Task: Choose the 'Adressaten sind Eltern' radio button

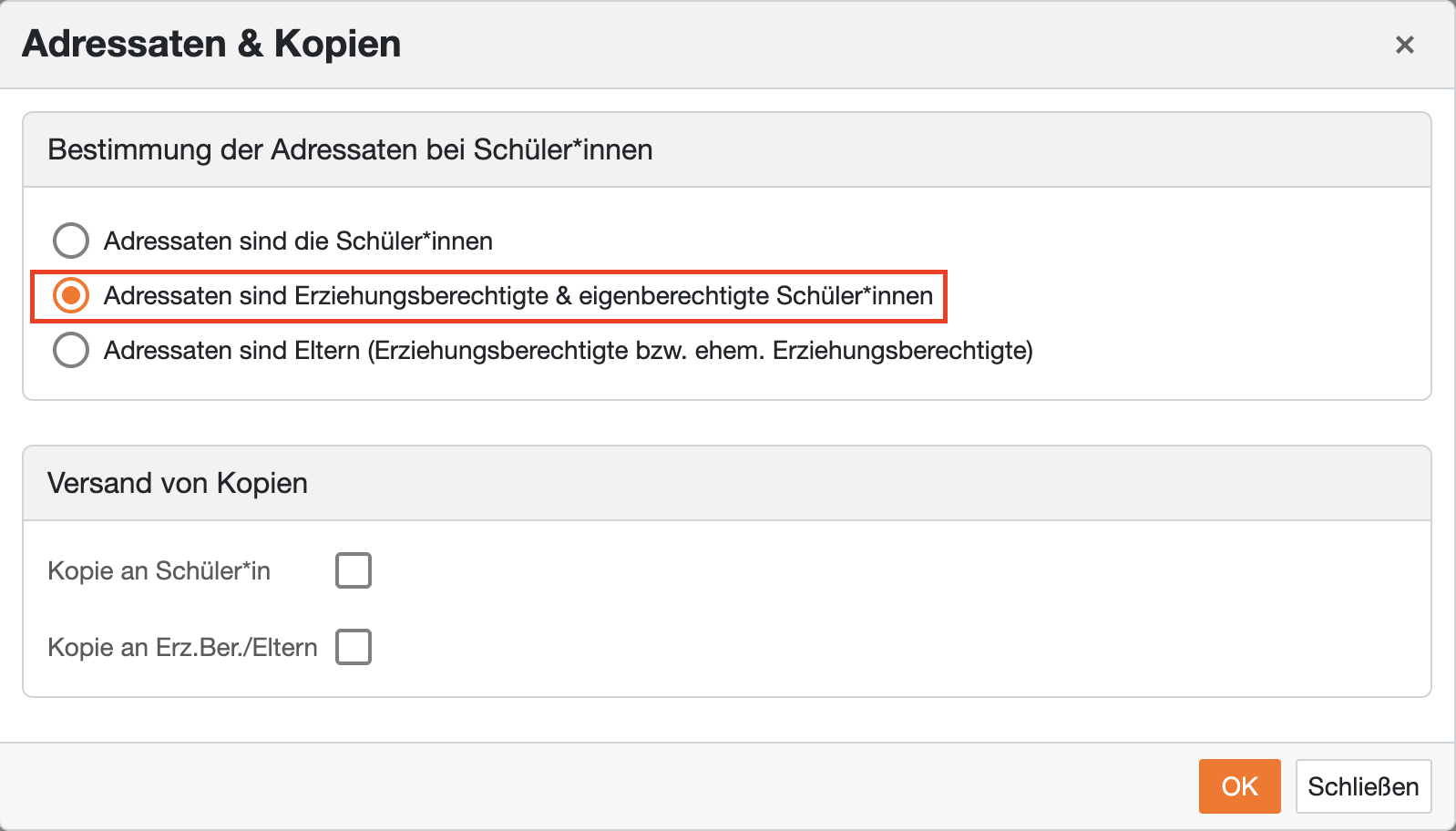Action: pos(71,351)
